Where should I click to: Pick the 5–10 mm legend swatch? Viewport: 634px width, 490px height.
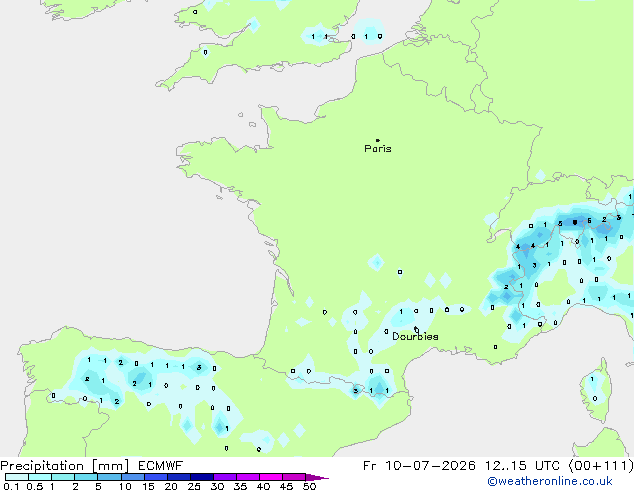(x=109, y=477)
